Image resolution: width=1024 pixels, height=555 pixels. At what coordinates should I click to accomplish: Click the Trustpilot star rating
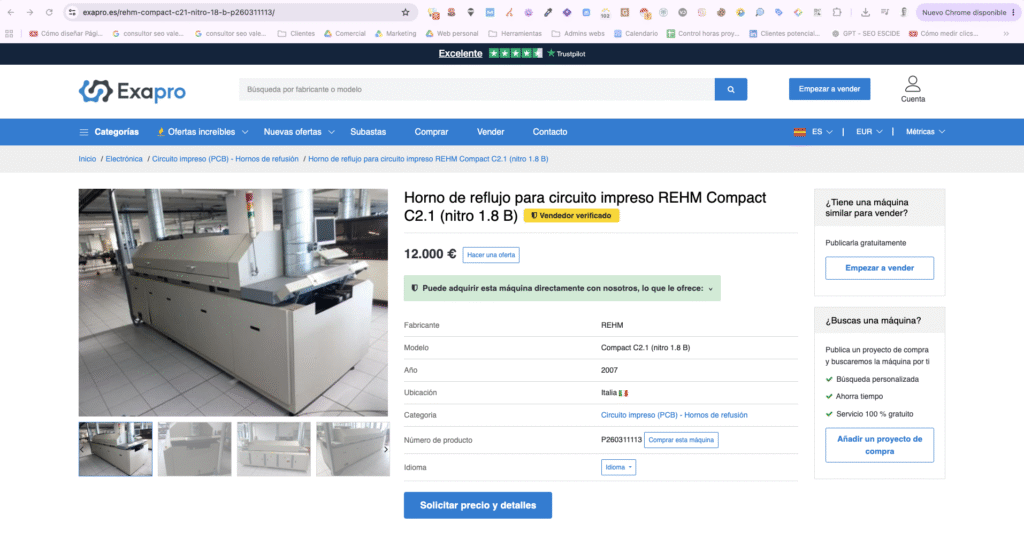tap(515, 54)
